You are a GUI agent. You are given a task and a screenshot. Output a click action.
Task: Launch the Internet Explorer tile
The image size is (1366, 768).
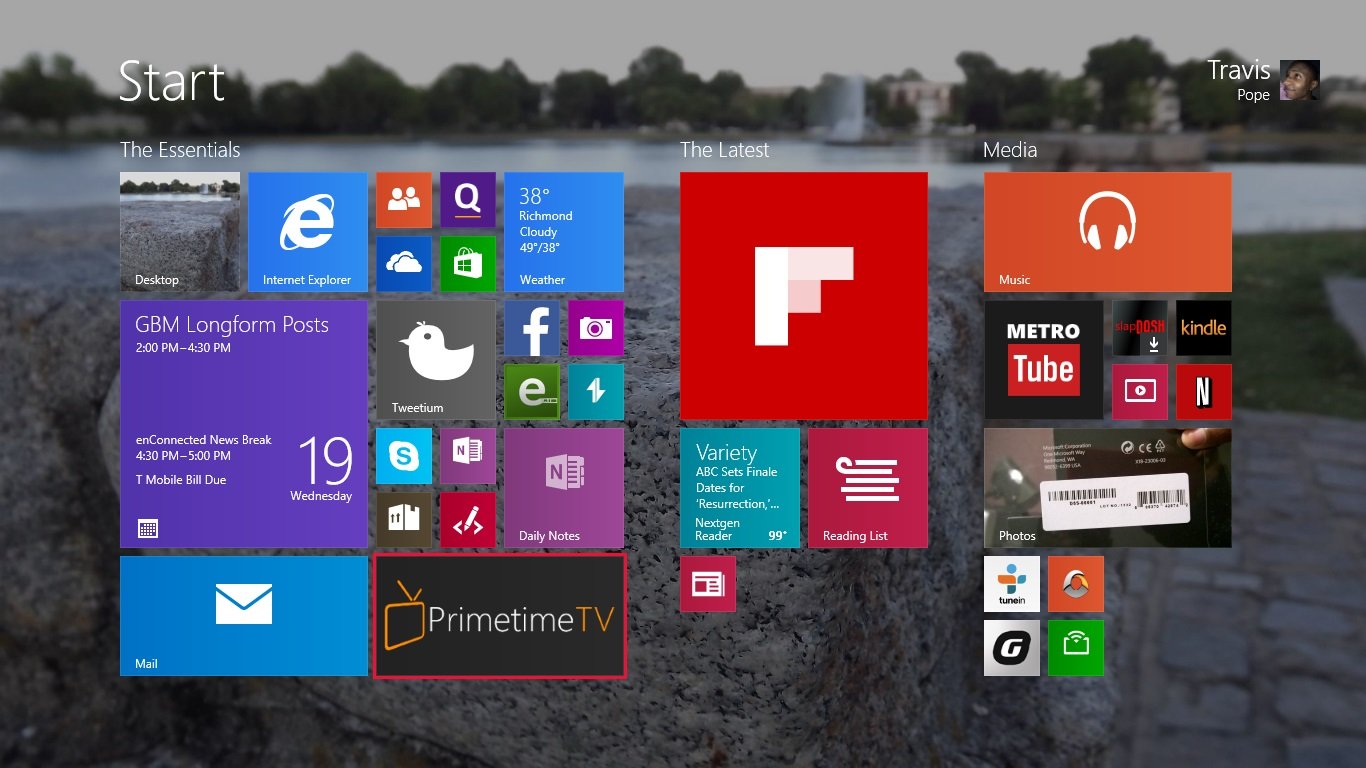[308, 232]
